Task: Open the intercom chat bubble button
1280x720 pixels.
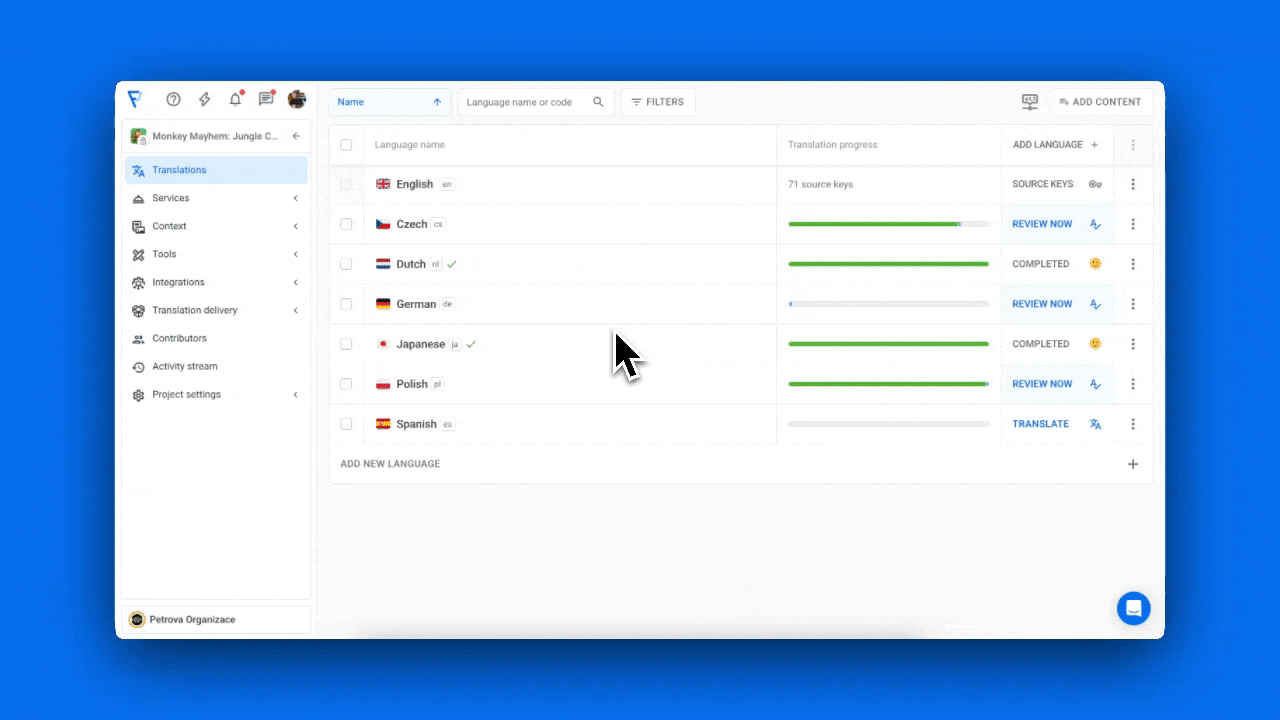Action: click(1133, 608)
